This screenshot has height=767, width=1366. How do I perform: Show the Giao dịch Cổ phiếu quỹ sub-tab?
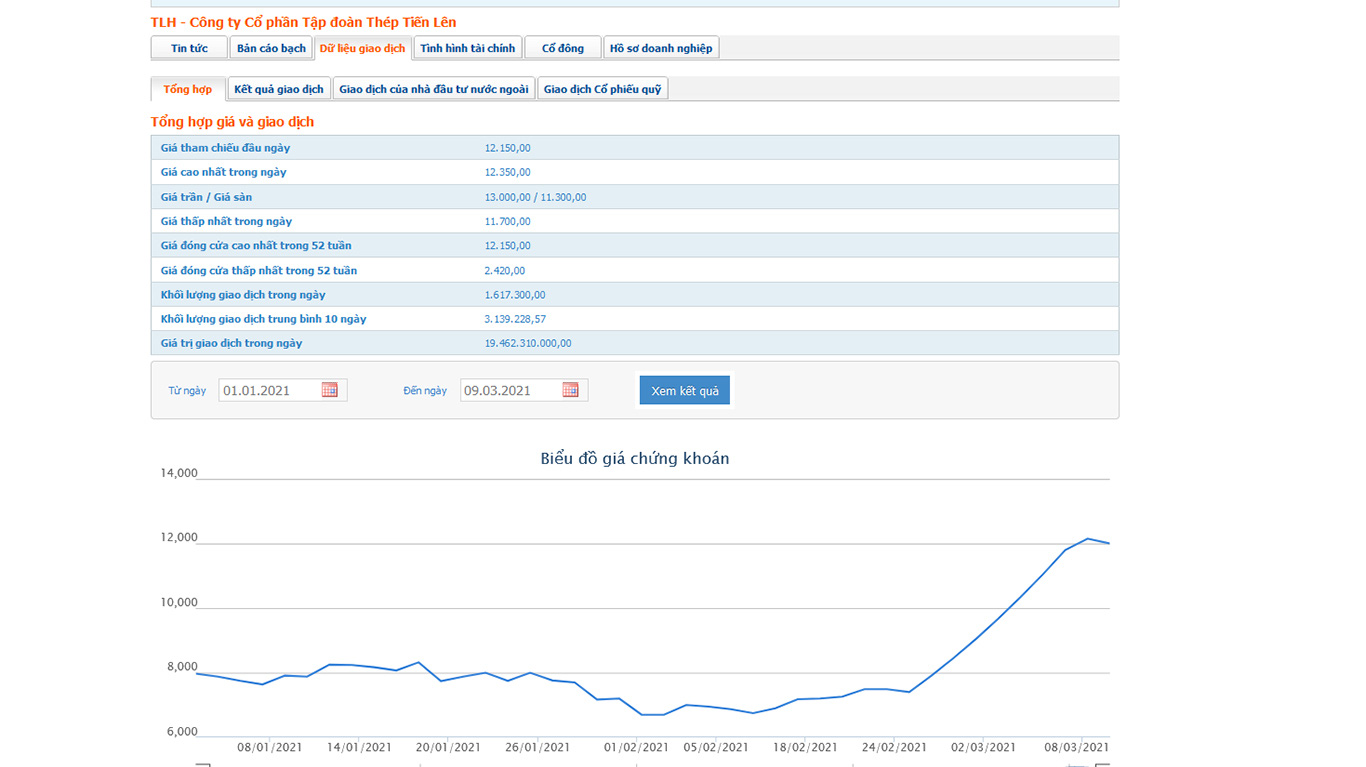tap(602, 89)
